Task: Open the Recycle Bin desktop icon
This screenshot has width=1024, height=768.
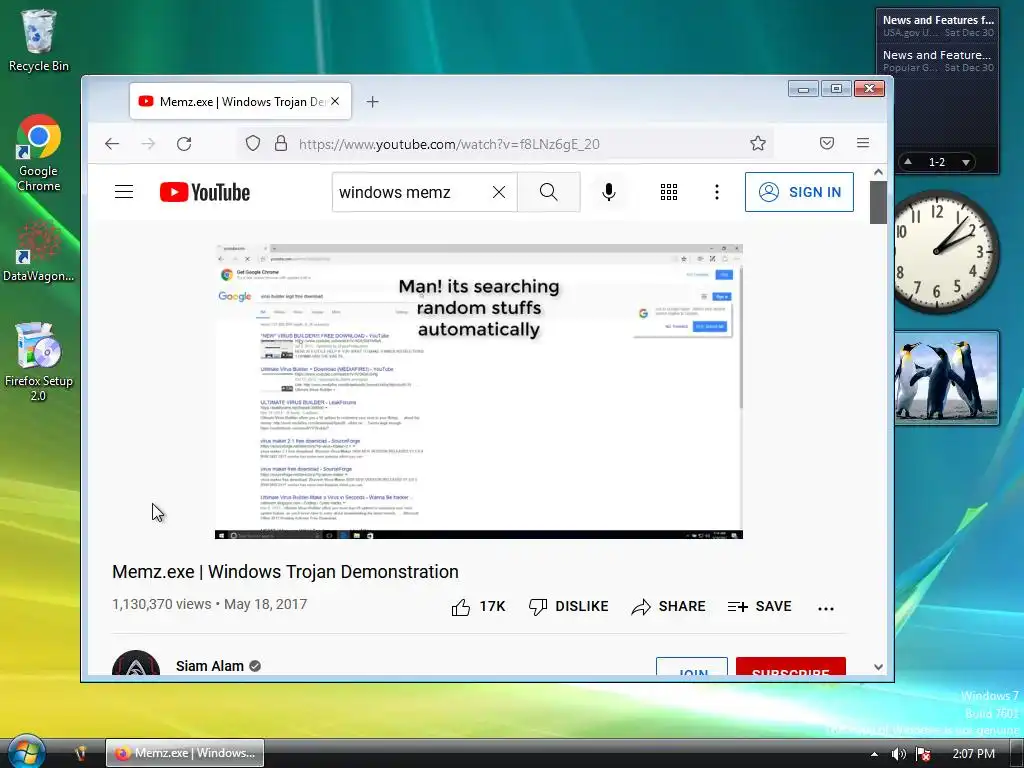Action: tap(39, 40)
